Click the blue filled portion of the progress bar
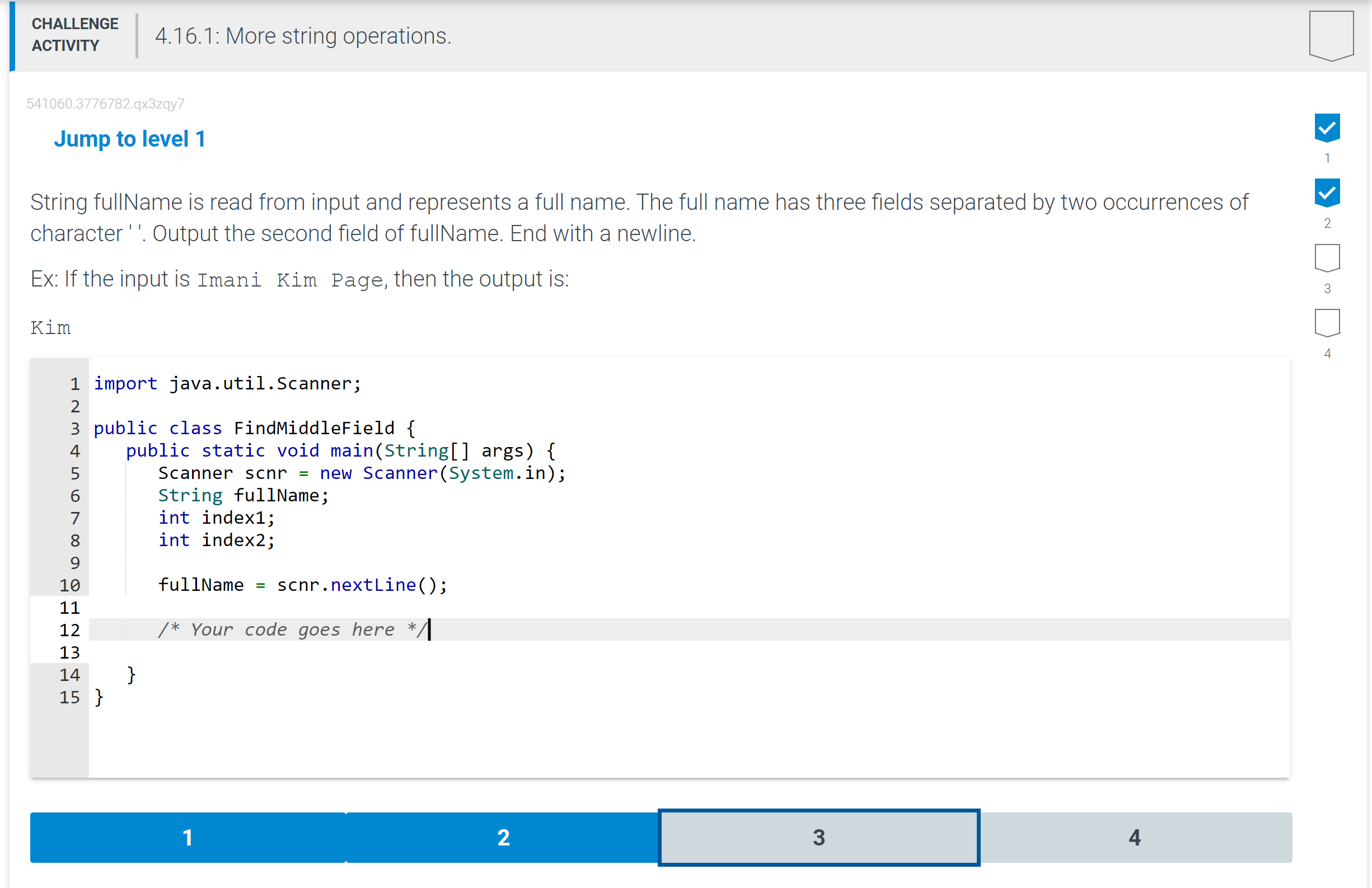 click(346, 837)
